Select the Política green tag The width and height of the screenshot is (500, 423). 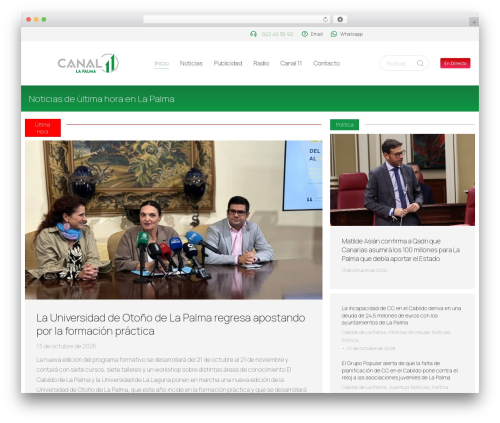[344, 125]
